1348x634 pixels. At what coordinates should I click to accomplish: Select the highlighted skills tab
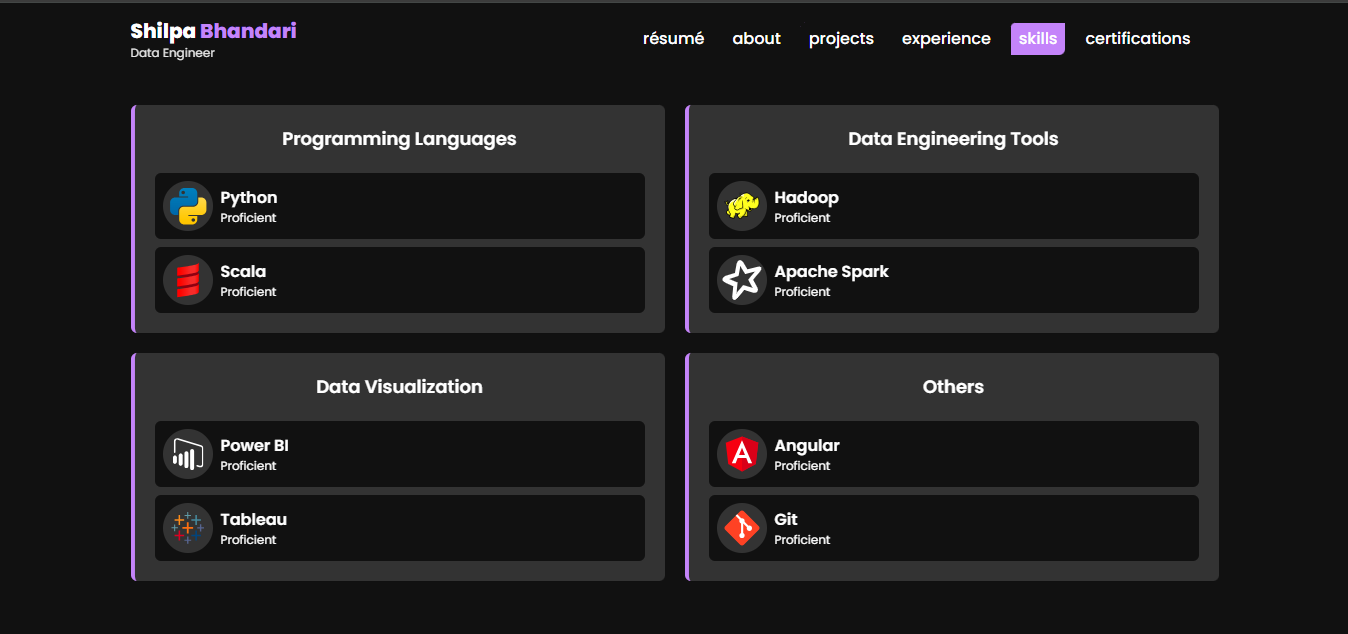tap(1038, 39)
